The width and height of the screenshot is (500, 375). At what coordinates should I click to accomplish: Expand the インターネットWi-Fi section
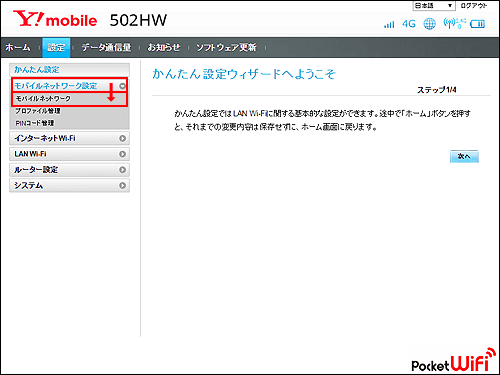click(x=69, y=138)
